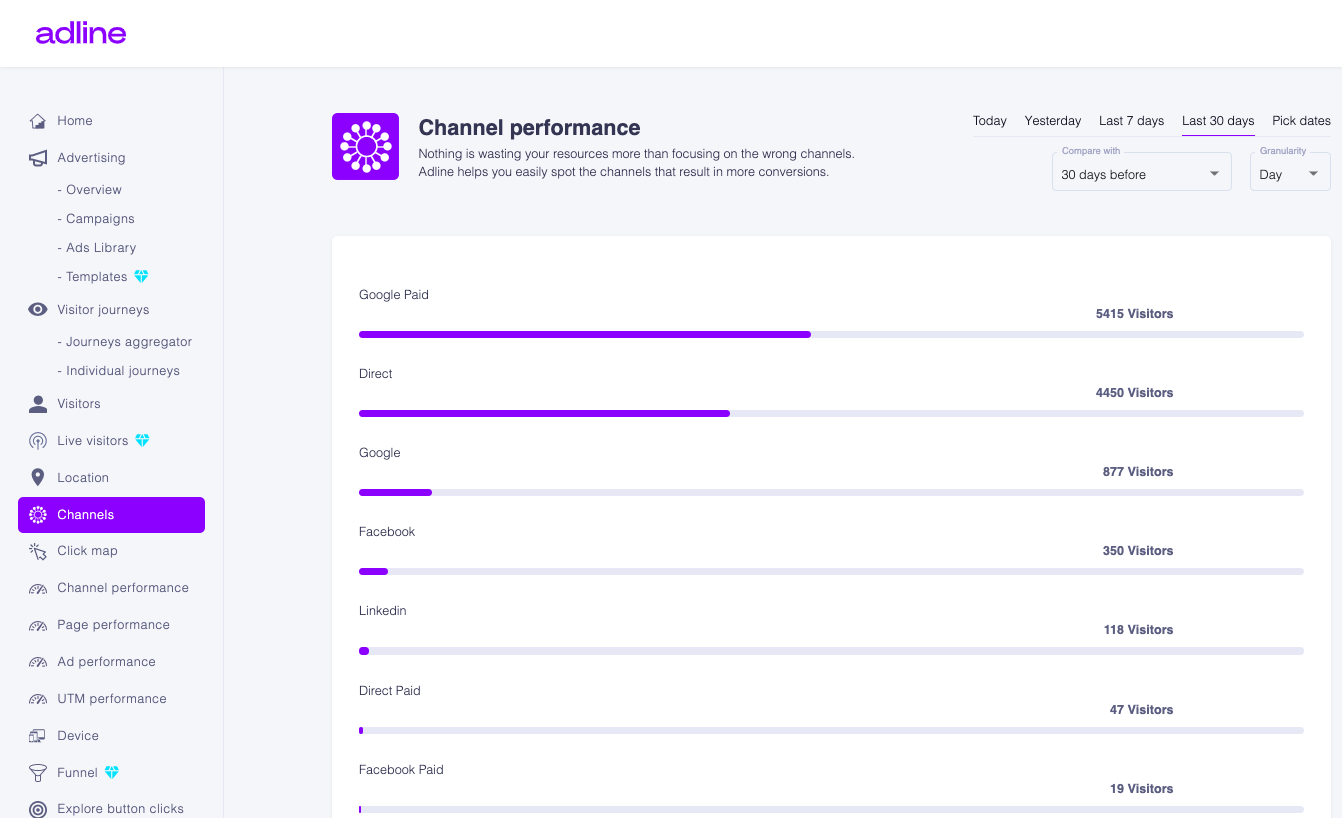Open the Pick dates tab
The height and width of the screenshot is (818, 1342).
[1301, 121]
